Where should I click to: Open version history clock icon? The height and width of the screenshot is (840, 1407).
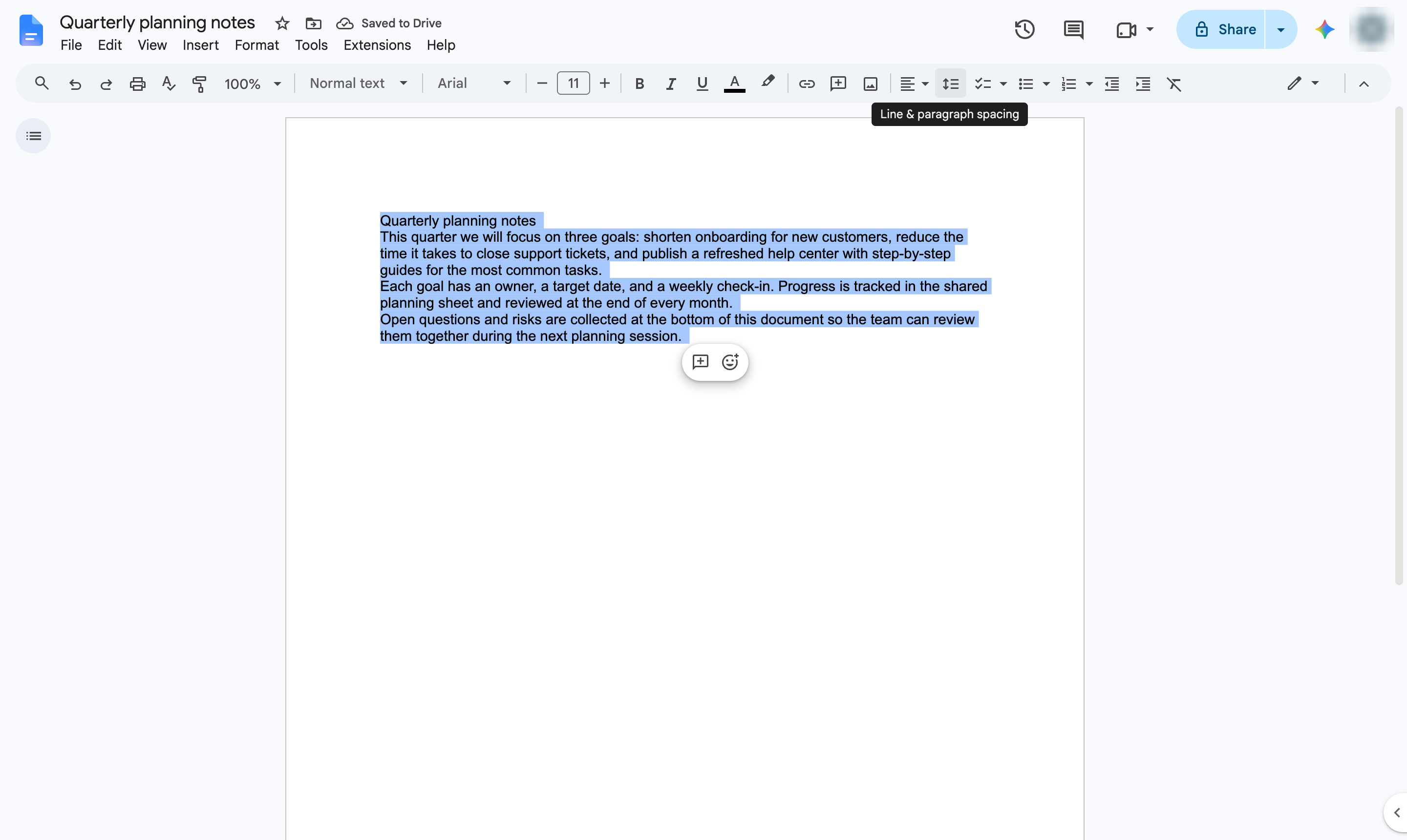[x=1024, y=29]
